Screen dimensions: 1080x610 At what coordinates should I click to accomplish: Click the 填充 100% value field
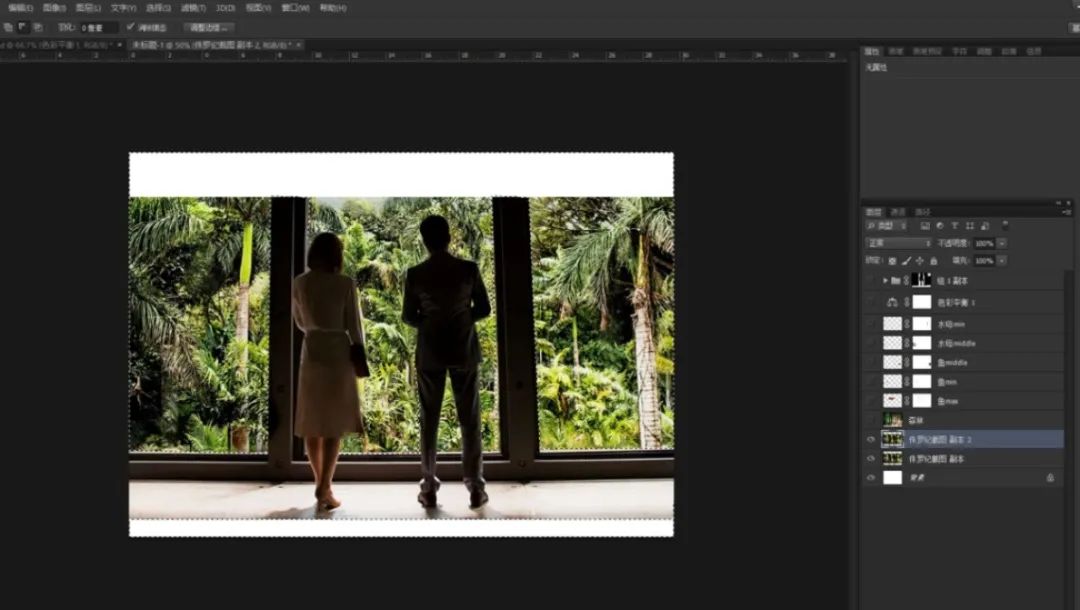pos(984,261)
